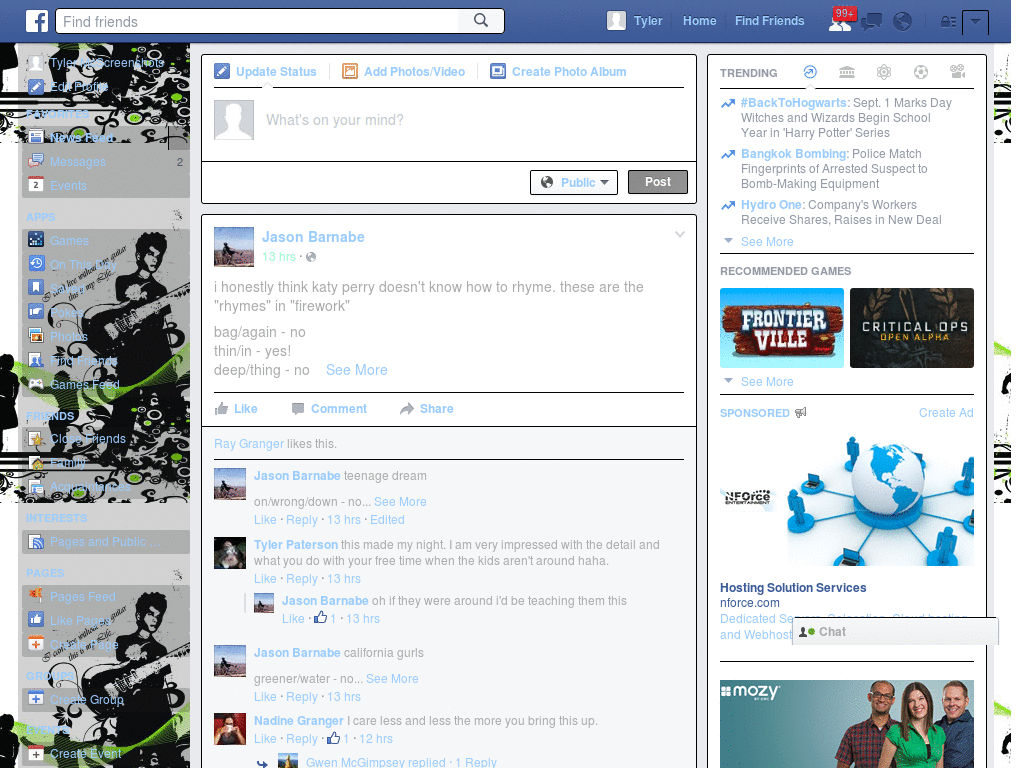Select the politics building icon in Trending
The image size is (1024, 768).
pyautogui.click(x=847, y=72)
